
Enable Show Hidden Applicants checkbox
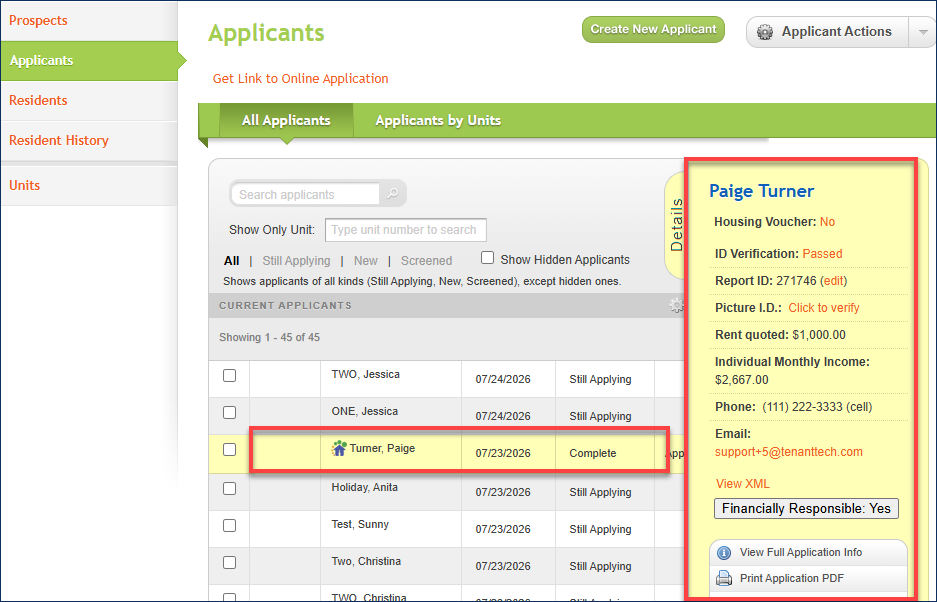[x=488, y=258]
